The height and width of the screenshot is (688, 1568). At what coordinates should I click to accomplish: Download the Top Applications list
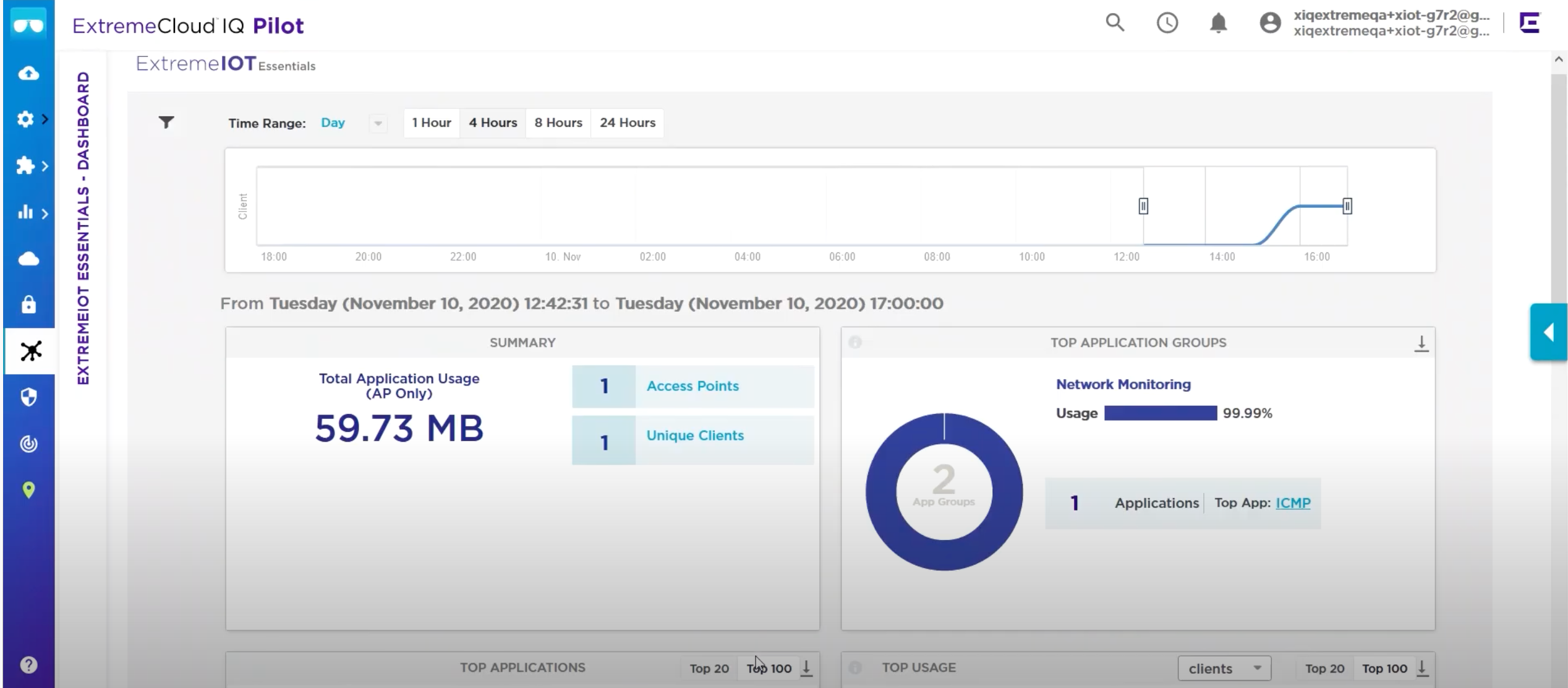click(806, 668)
